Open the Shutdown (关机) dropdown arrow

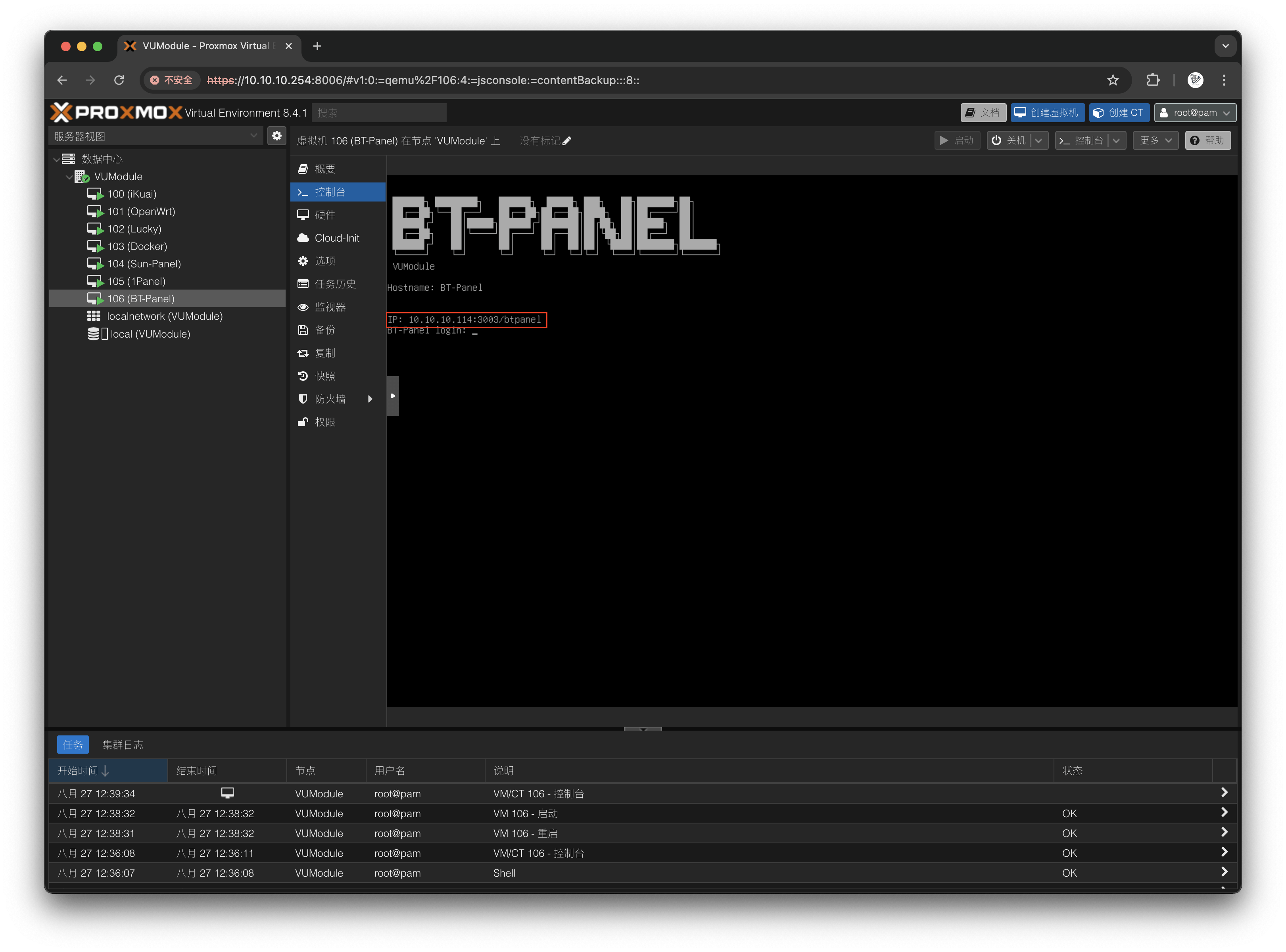click(x=1038, y=140)
